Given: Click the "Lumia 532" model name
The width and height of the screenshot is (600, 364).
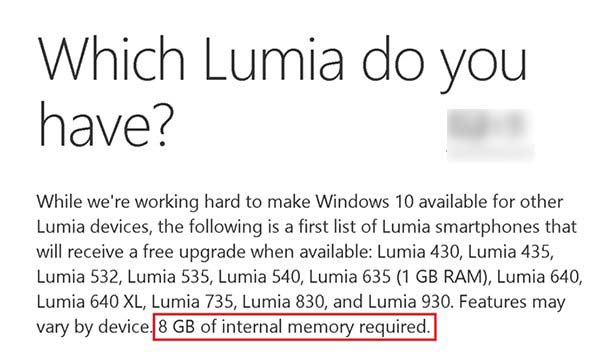Looking at the screenshot, I should (78, 277).
